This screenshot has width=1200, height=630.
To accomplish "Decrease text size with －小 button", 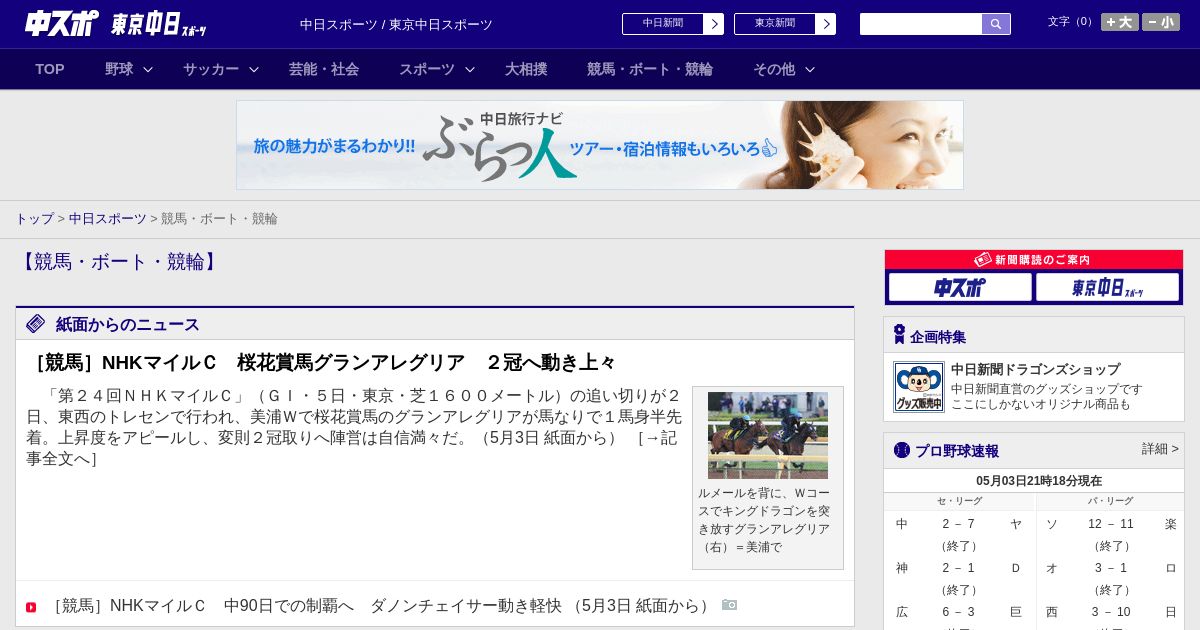I will [1161, 22].
